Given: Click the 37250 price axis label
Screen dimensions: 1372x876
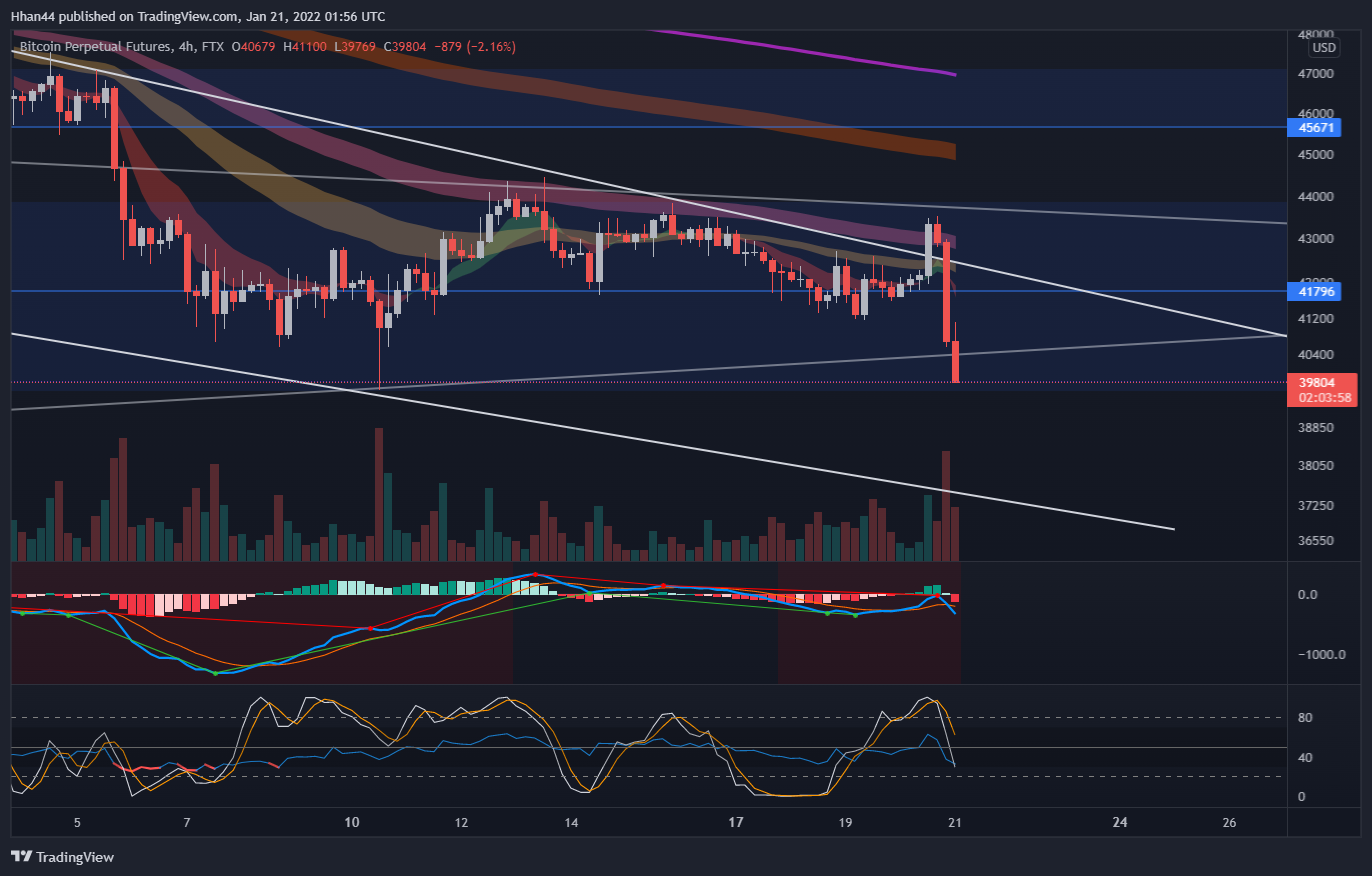Looking at the screenshot, I should click(1314, 507).
